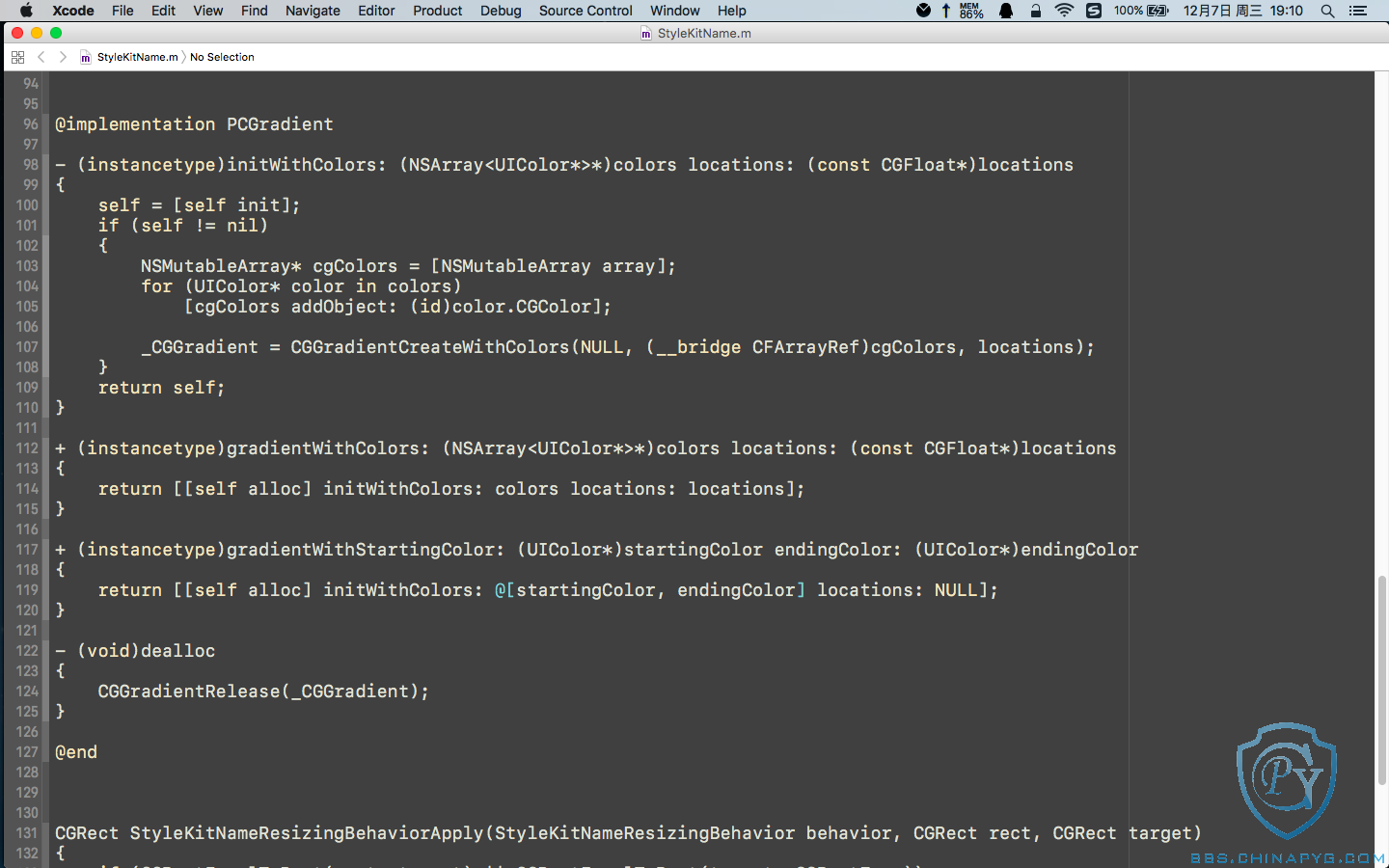Click on 'return self;' line
Viewport: 1389px width, 868px height.
tap(161, 388)
